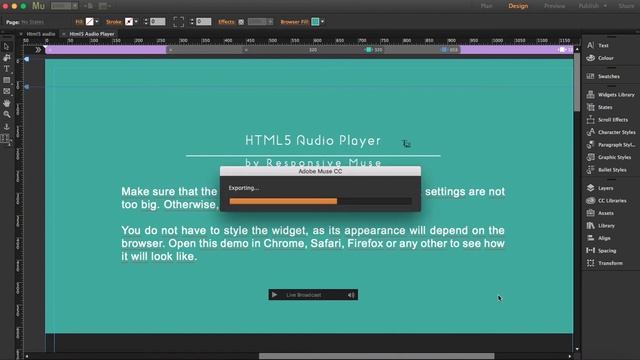
Task: Select the Anchor tool
Action: point(7,127)
